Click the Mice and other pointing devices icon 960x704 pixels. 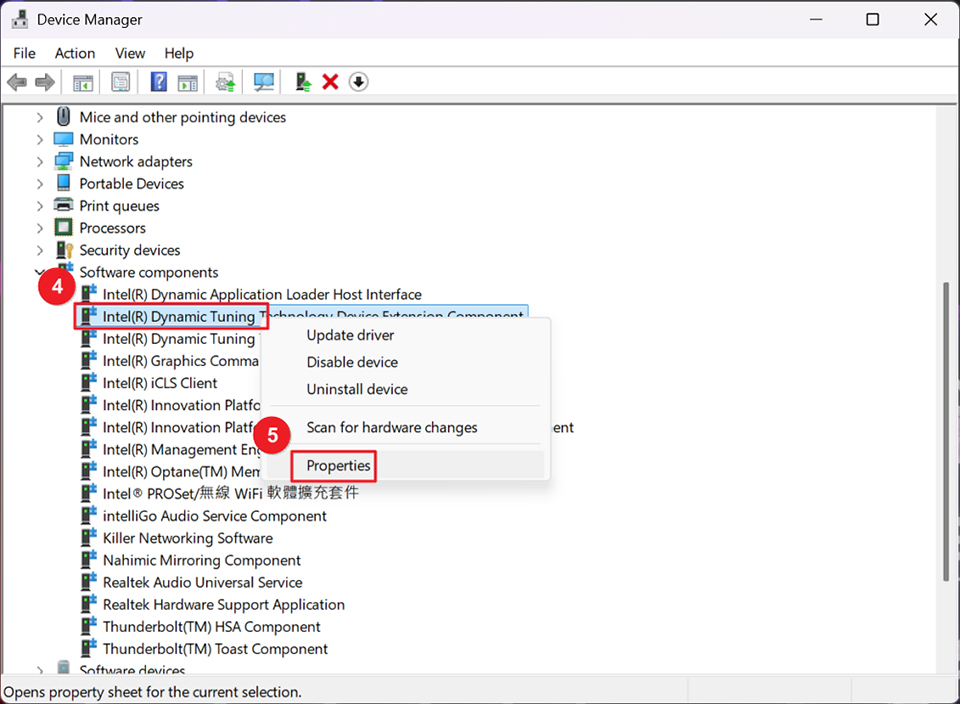63,116
